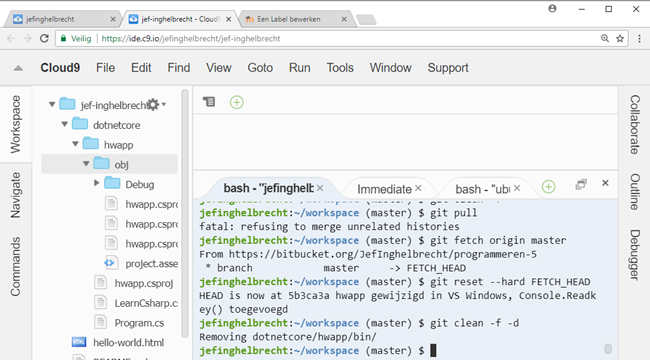Close the Een Label bewerken browser tab
This screenshot has width=650, height=360.
[x=344, y=19]
